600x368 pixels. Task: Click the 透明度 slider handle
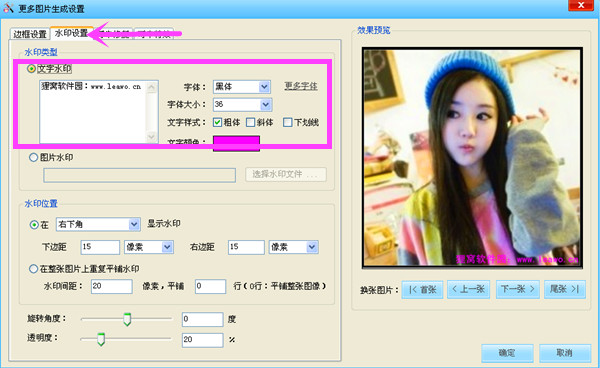[101, 339]
